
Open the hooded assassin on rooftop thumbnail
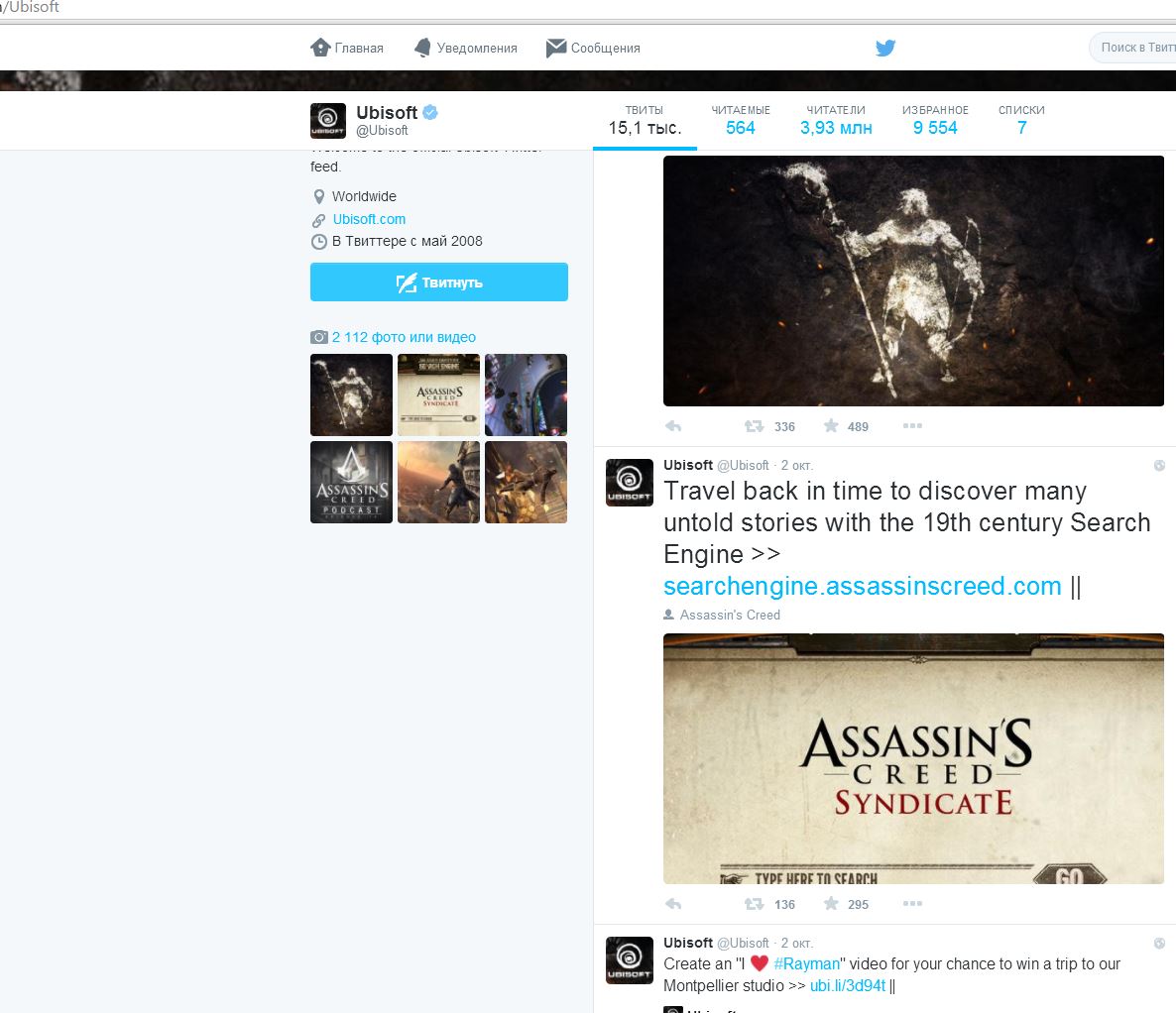point(438,482)
